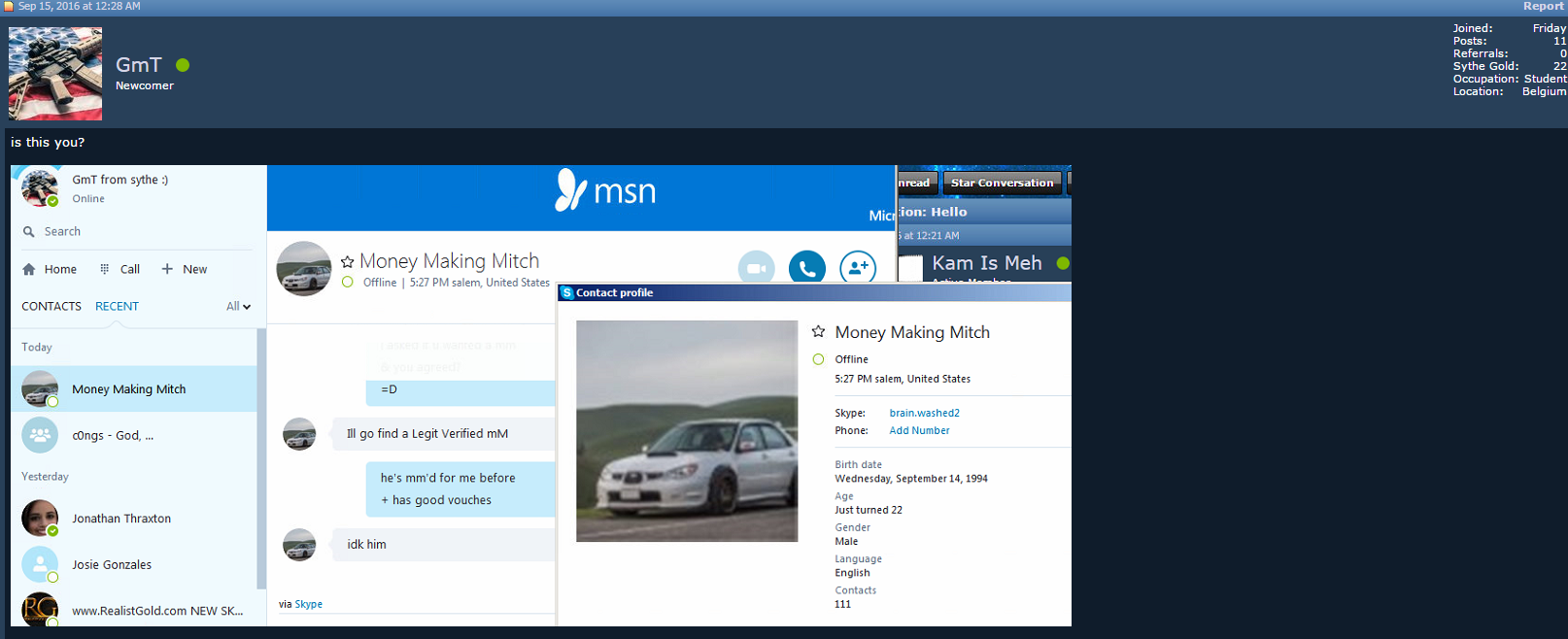The height and width of the screenshot is (639, 1568).
Task: Start a voice call using the phone button
Action: coord(807,268)
